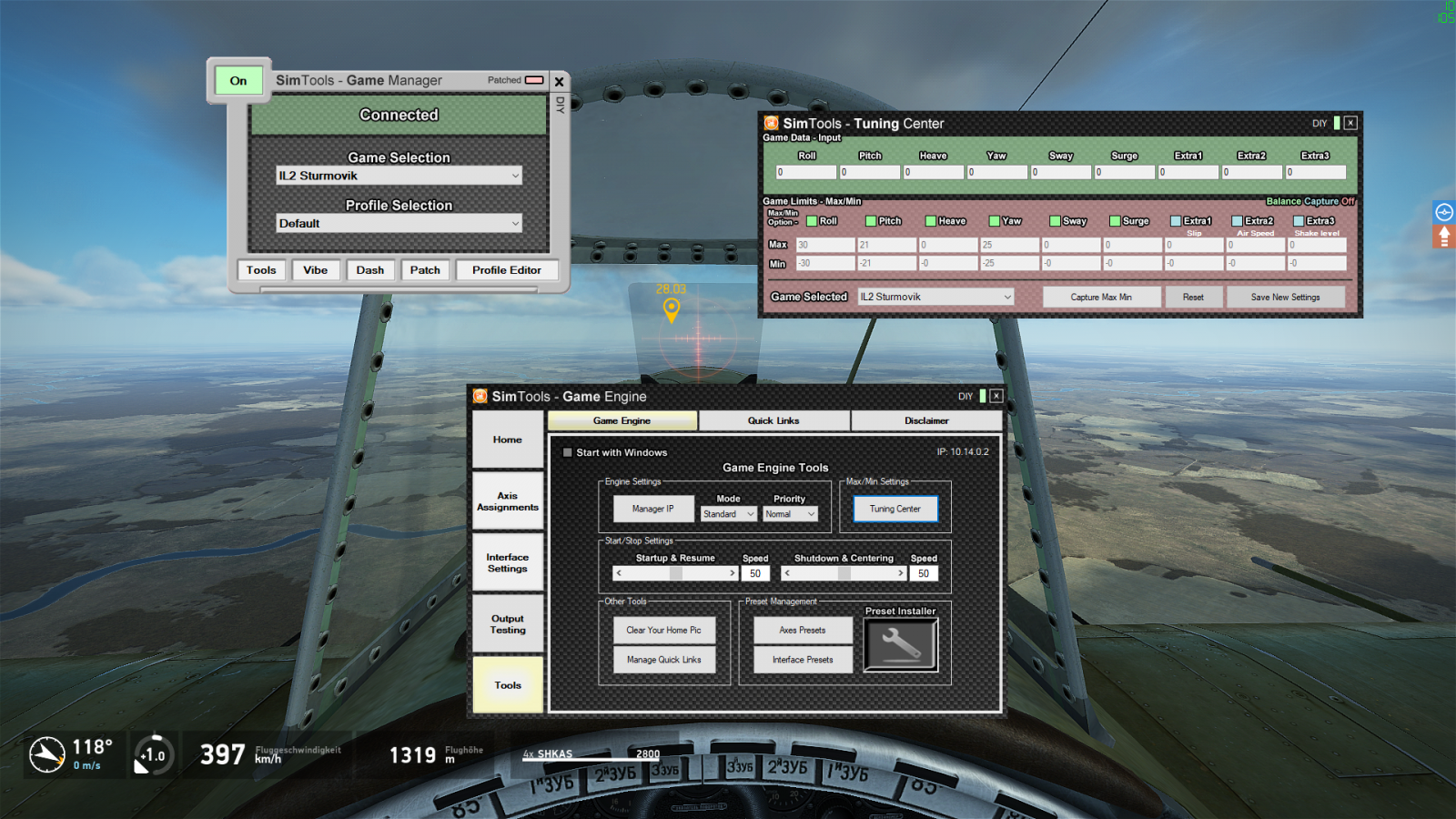The image size is (1456, 819).
Task: Click the green DIY indicator in Game Engine
Action: click(x=983, y=396)
